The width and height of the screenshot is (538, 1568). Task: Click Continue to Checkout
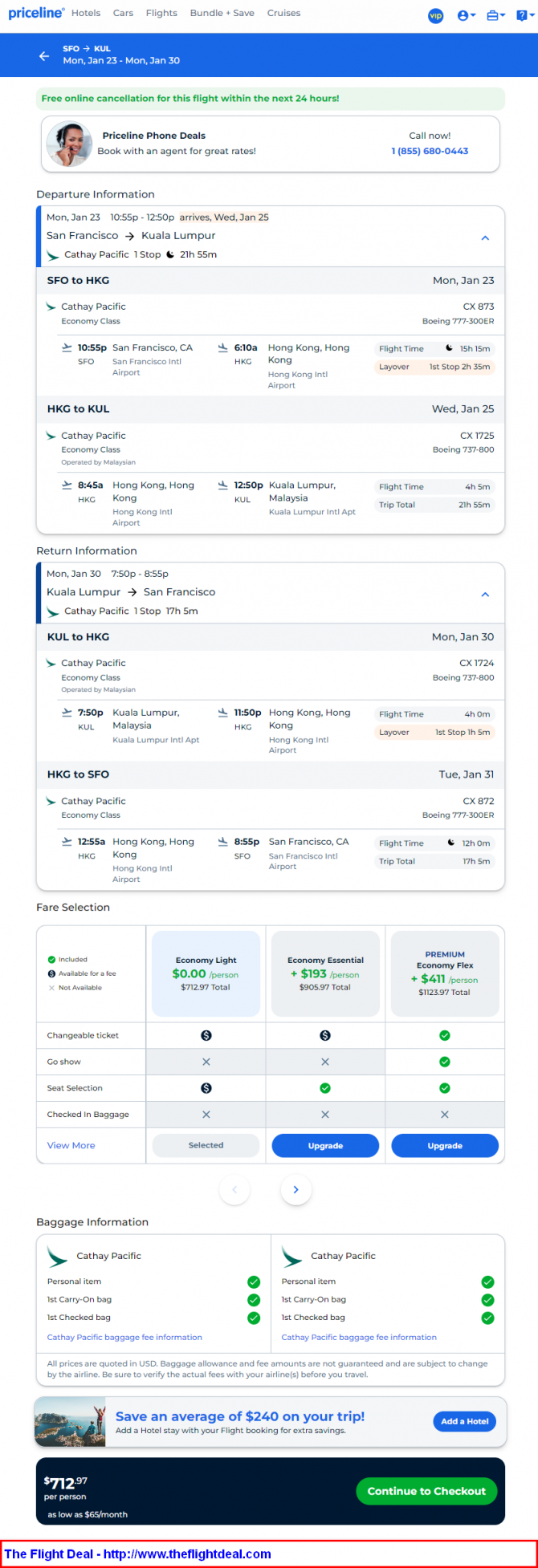point(426,1491)
